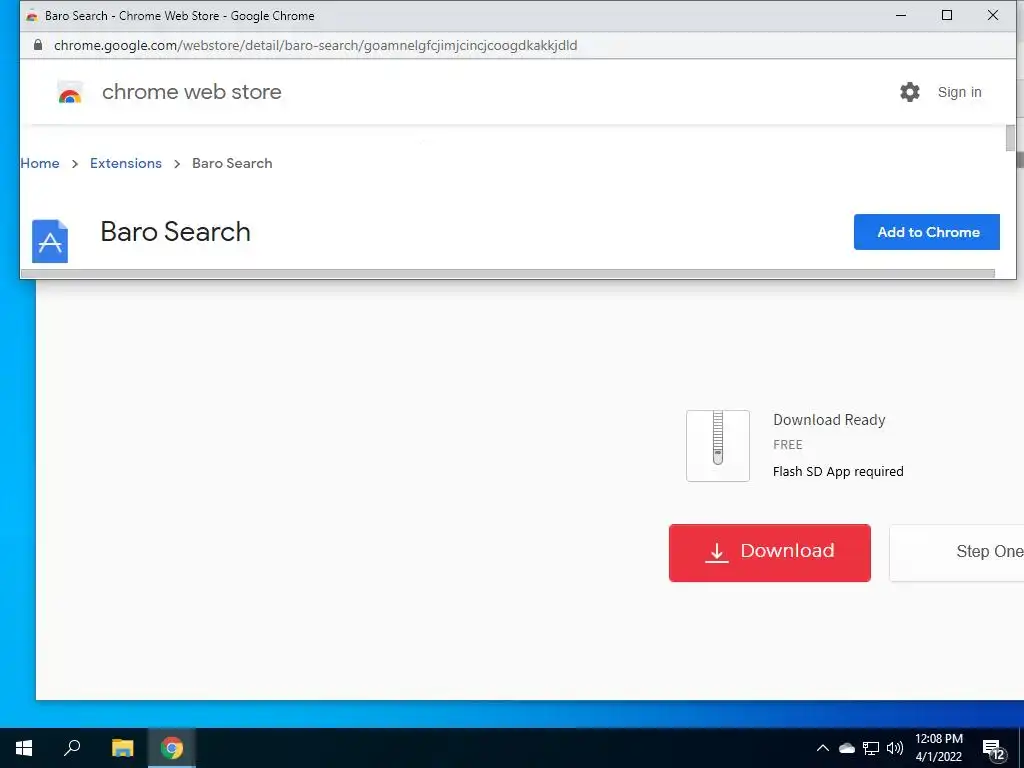Click the Baro Search breadcrumb text
The width and height of the screenshot is (1024, 768).
(232, 163)
